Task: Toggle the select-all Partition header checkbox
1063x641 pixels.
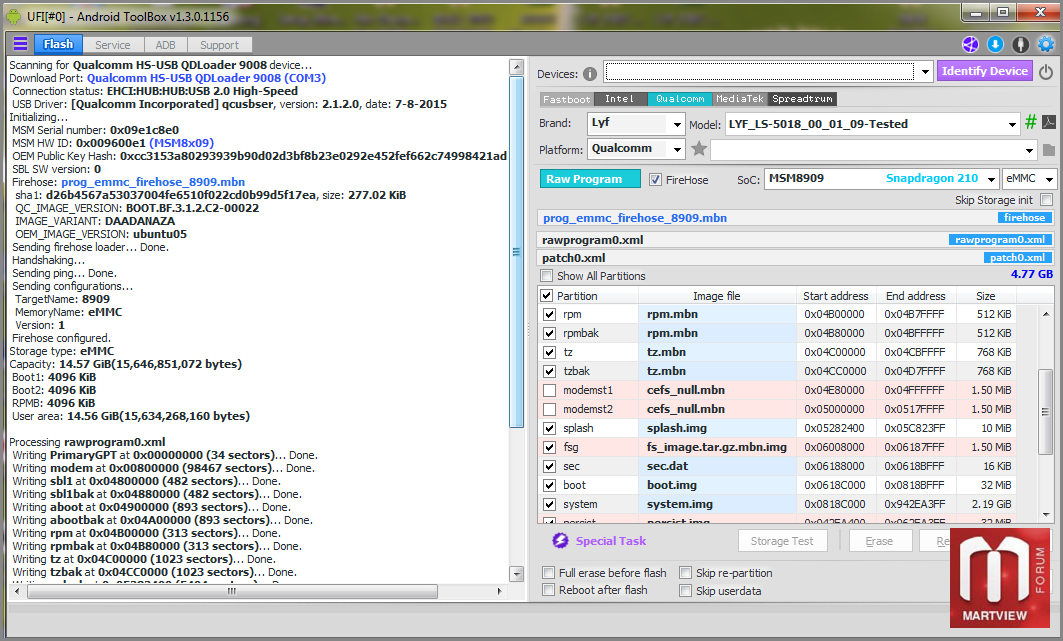Action: (546, 295)
